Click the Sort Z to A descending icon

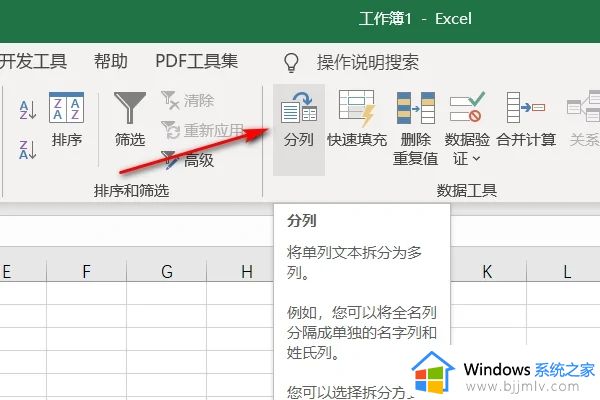coord(28,150)
